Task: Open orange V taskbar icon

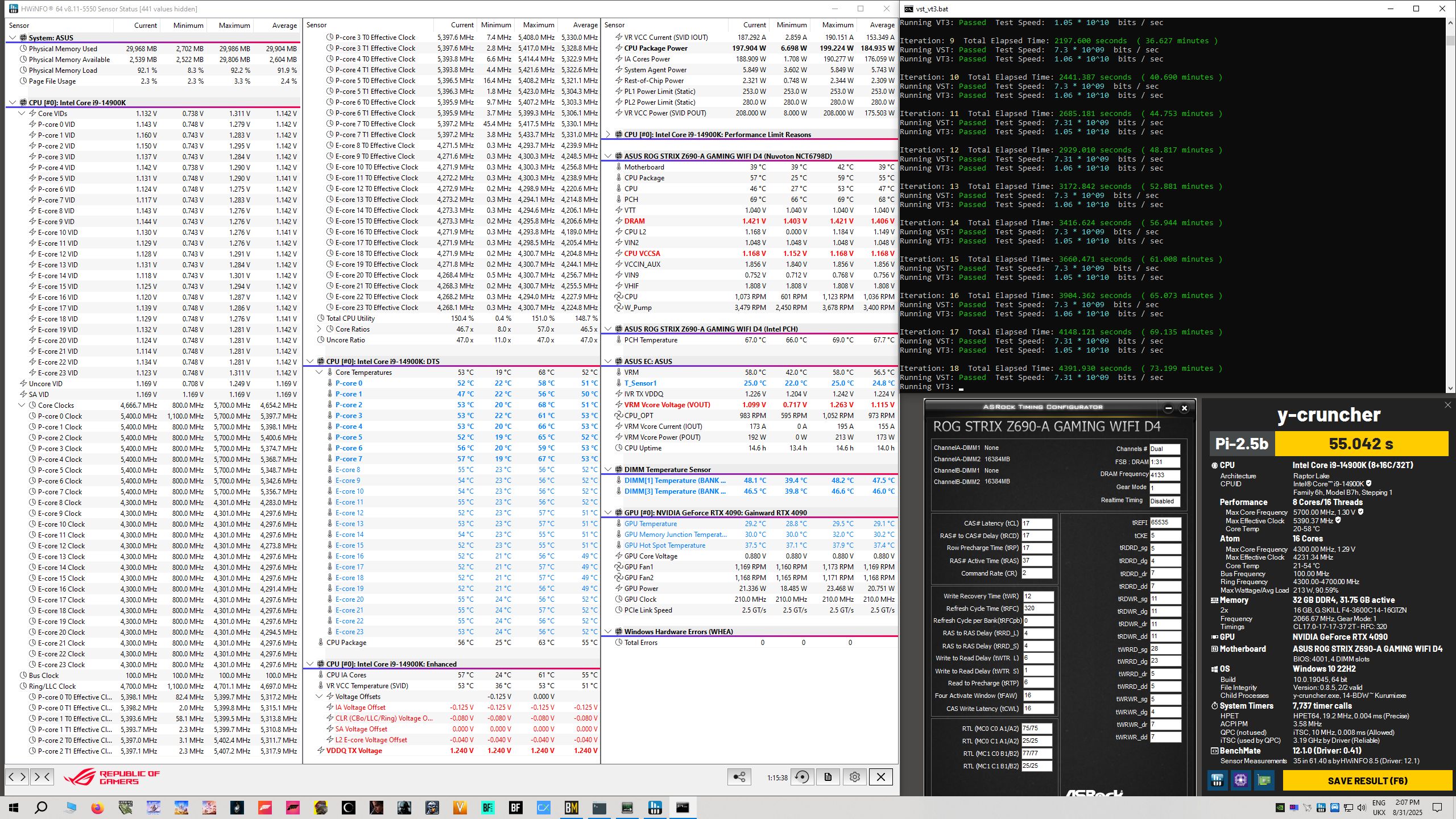Action: [460, 807]
